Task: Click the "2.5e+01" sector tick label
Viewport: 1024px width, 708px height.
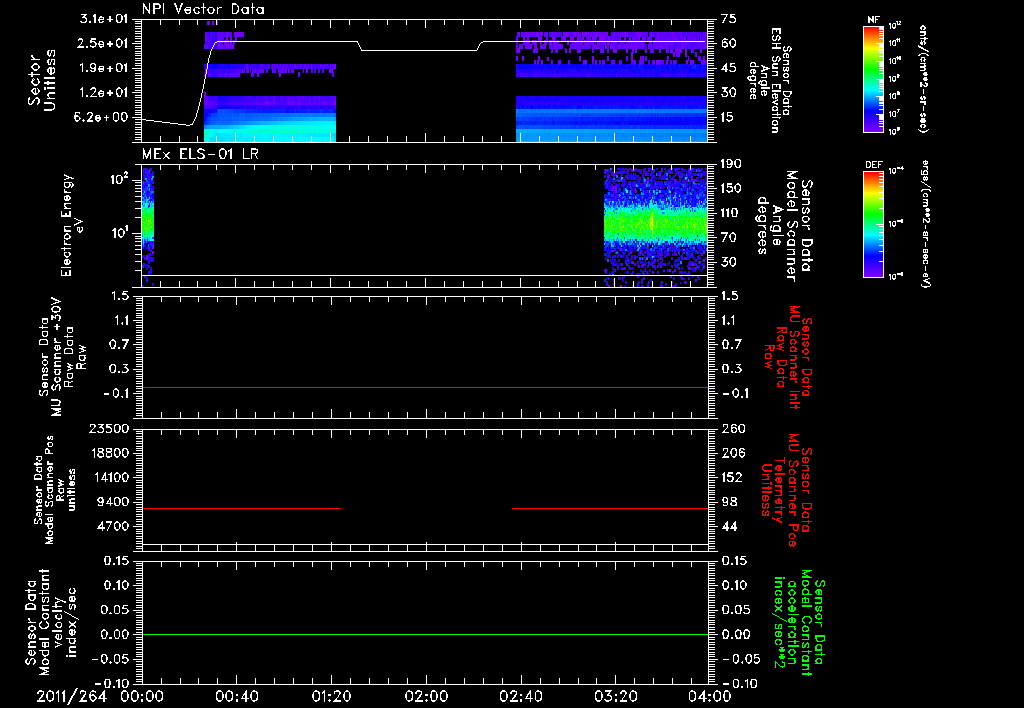Action: point(103,43)
